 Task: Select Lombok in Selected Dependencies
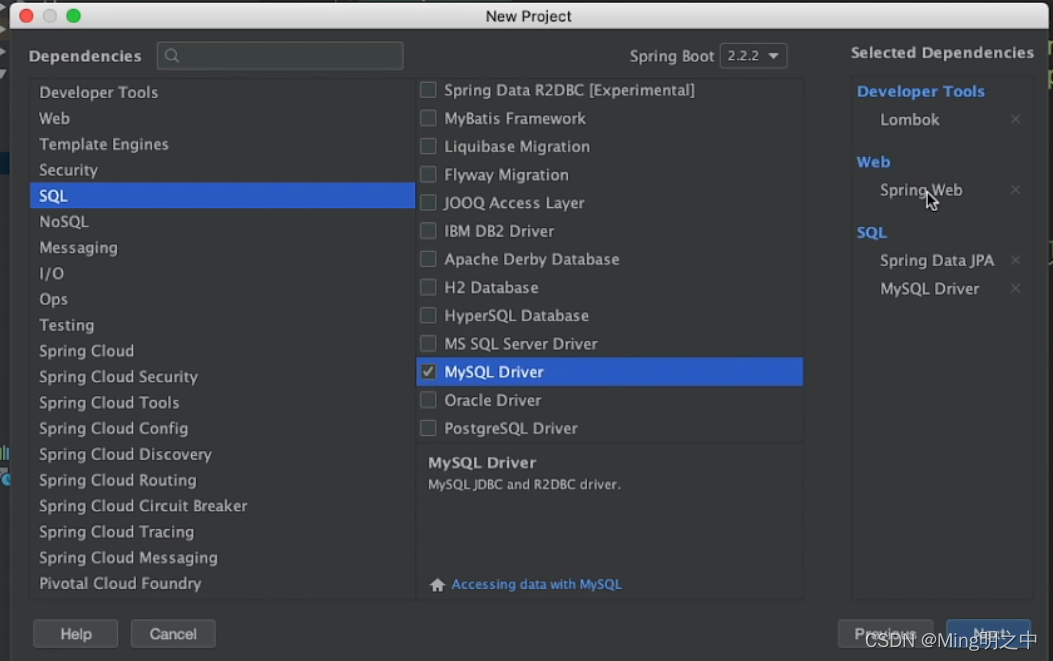[909, 120]
